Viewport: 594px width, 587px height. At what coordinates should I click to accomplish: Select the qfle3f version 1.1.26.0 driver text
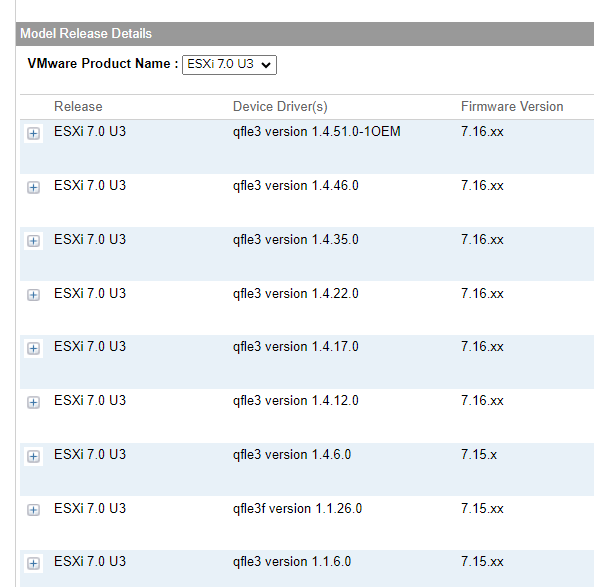[x=297, y=508]
